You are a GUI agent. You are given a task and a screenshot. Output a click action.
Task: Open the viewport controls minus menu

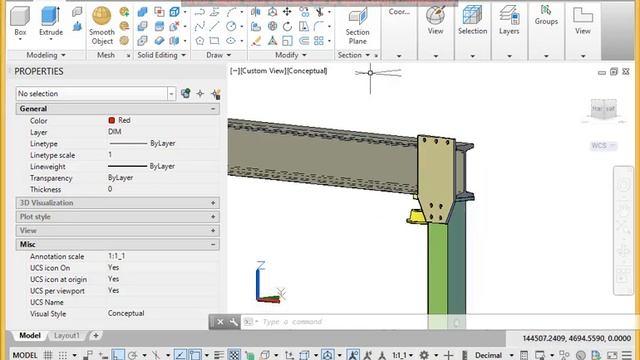coord(235,71)
